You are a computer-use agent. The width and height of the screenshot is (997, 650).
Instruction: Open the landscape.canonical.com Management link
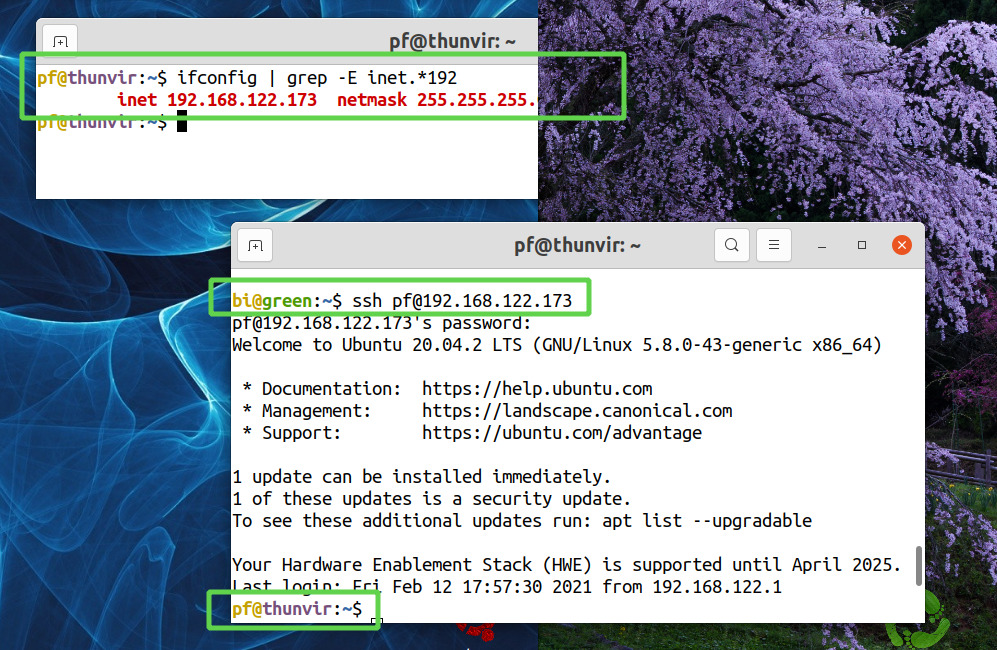[577, 410]
